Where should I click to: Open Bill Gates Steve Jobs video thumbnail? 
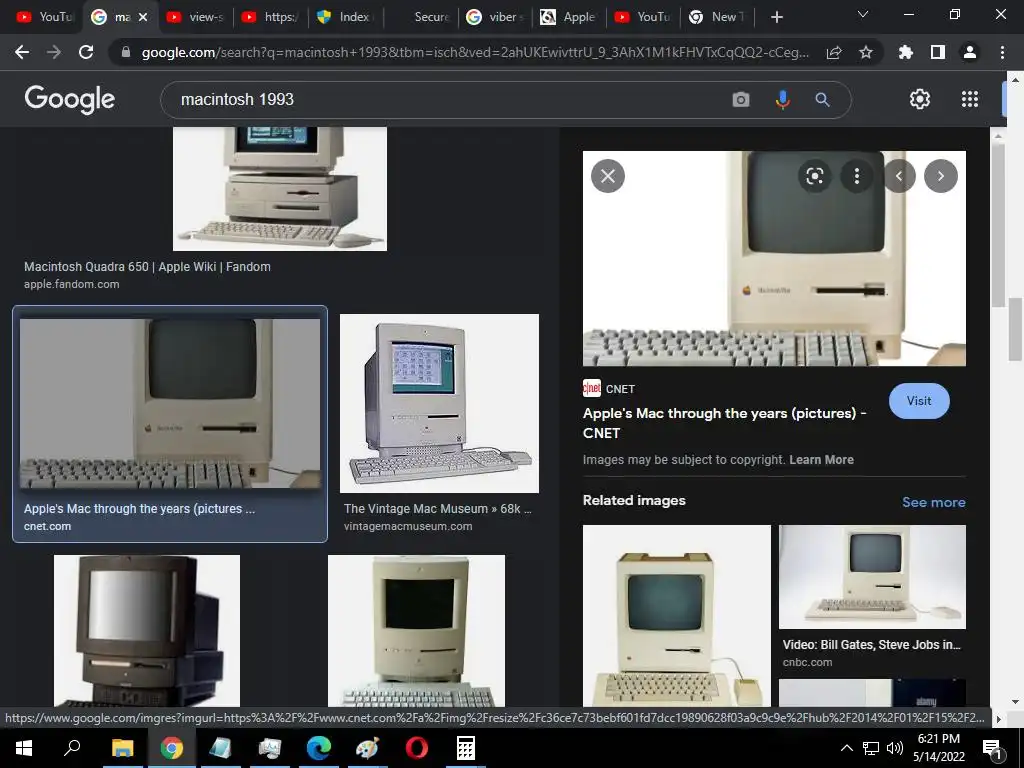click(872, 577)
